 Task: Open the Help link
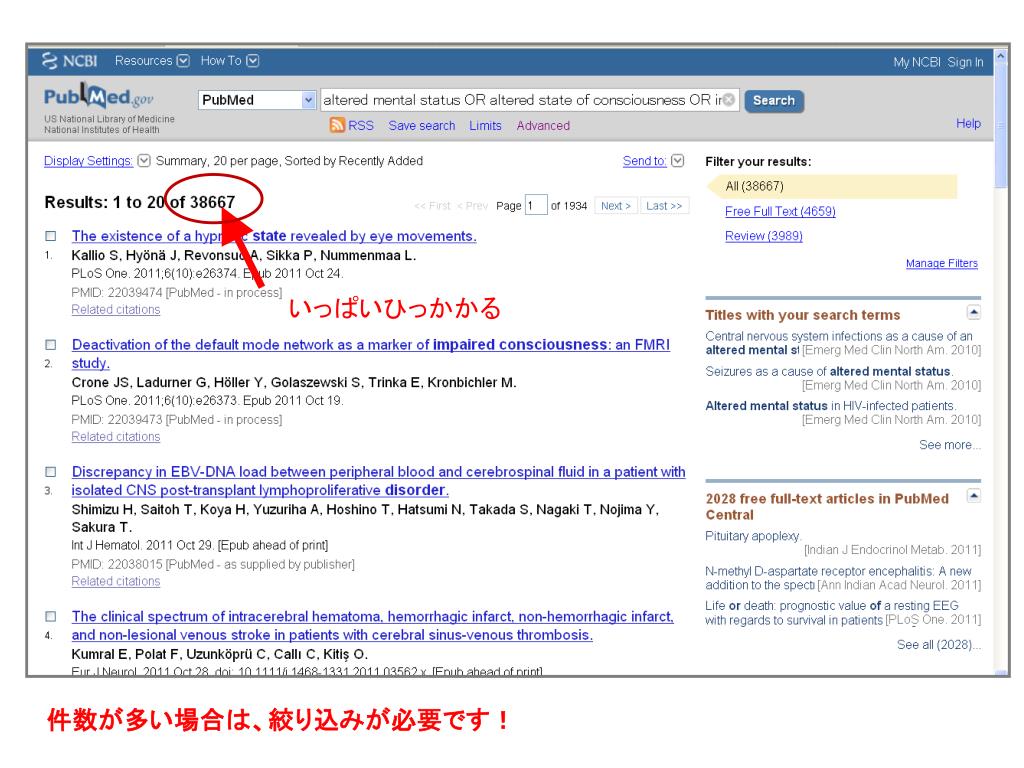pos(968,123)
